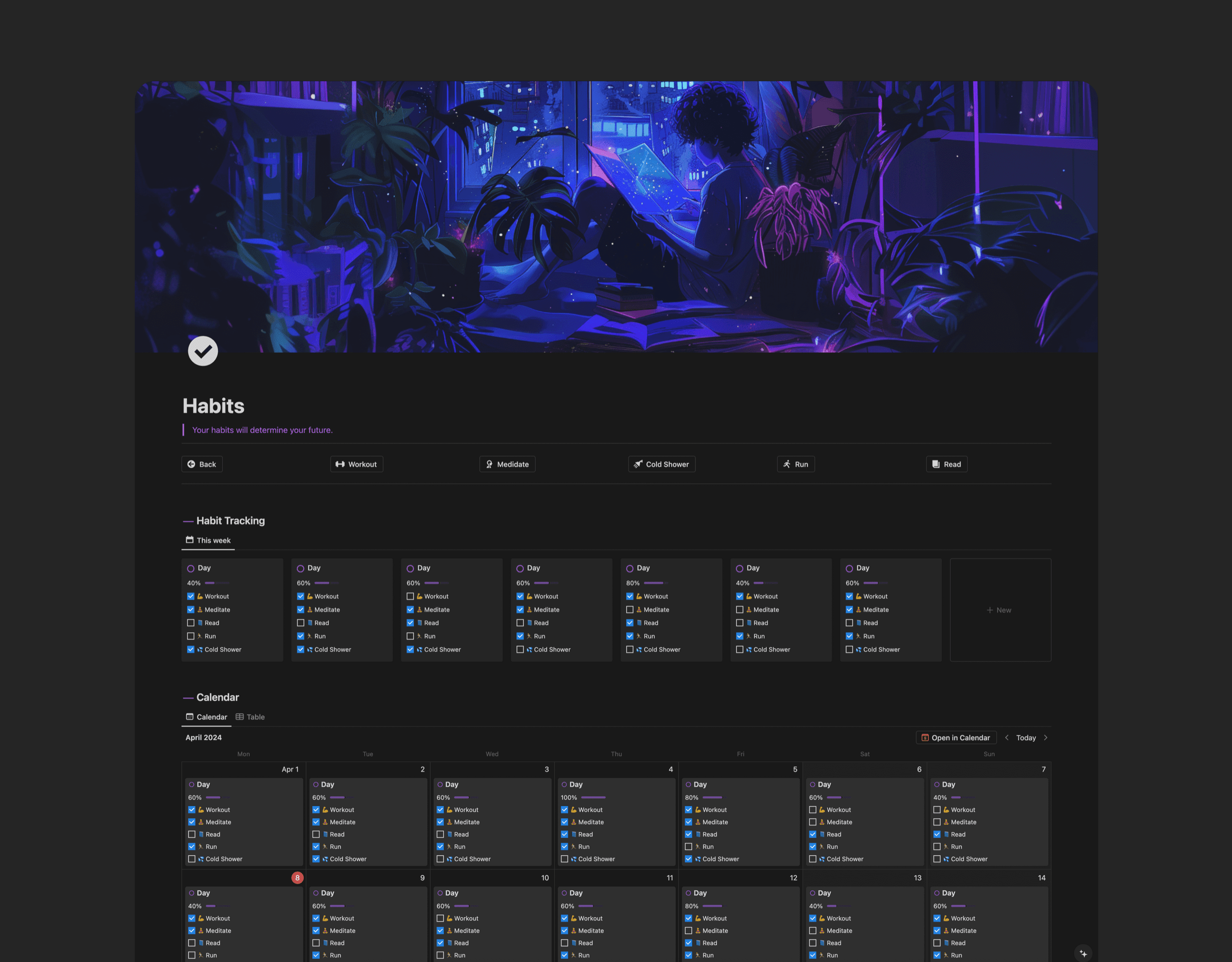Click the Day circle icon on date 14 card
1232x962 pixels.
(937, 893)
